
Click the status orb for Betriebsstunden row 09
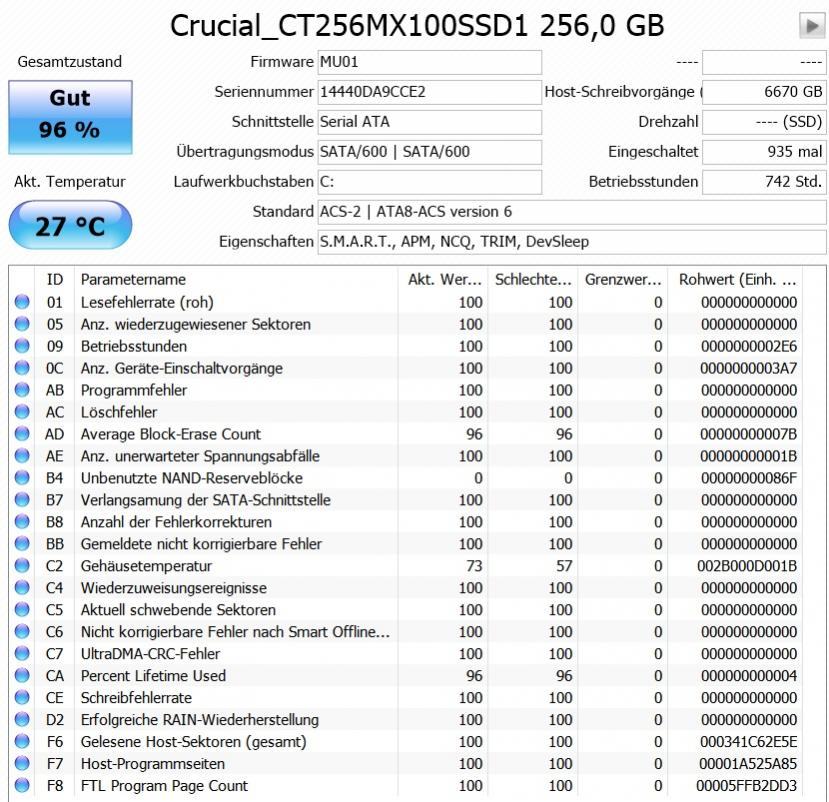[x=22, y=346]
